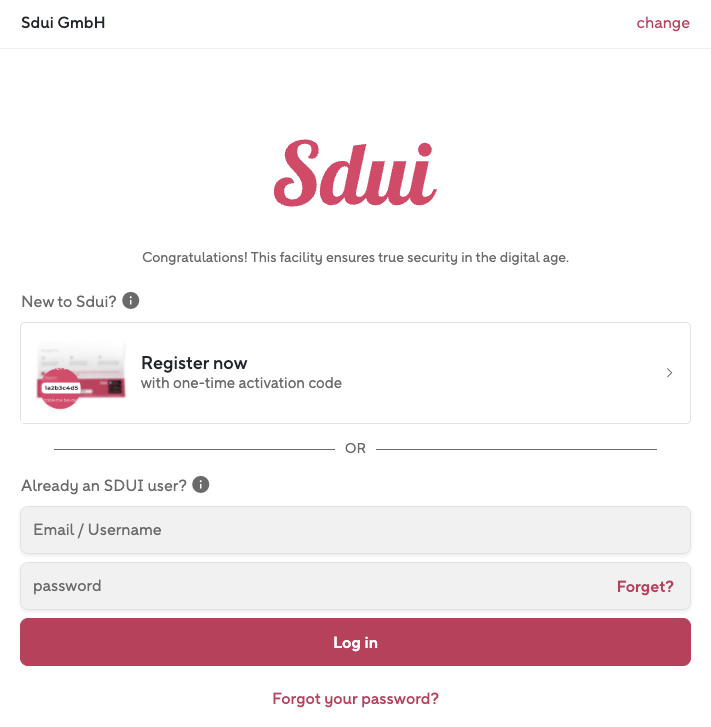Open the Forgot your password? link
This screenshot has height=727, width=711.
click(355, 699)
